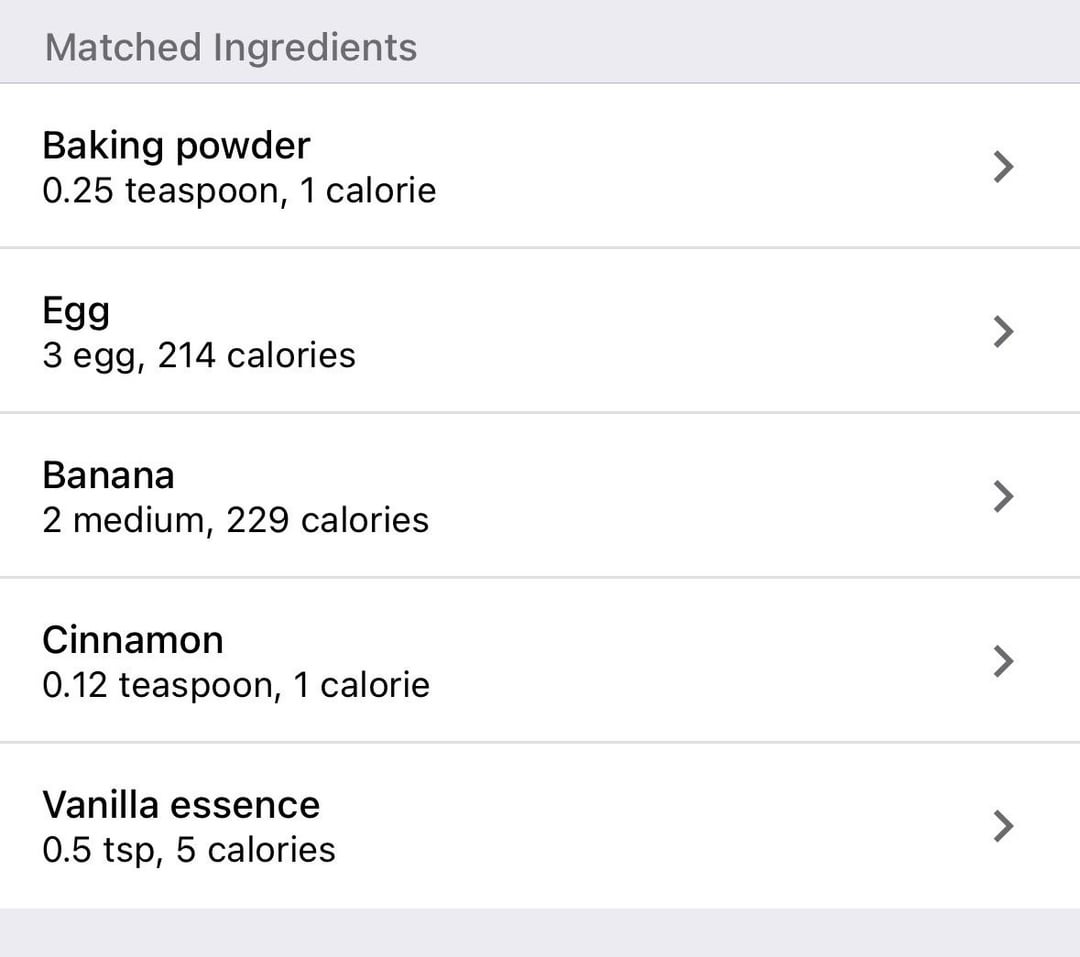Click the Matched Ingredients section header
The height and width of the screenshot is (957, 1080).
coord(231,48)
